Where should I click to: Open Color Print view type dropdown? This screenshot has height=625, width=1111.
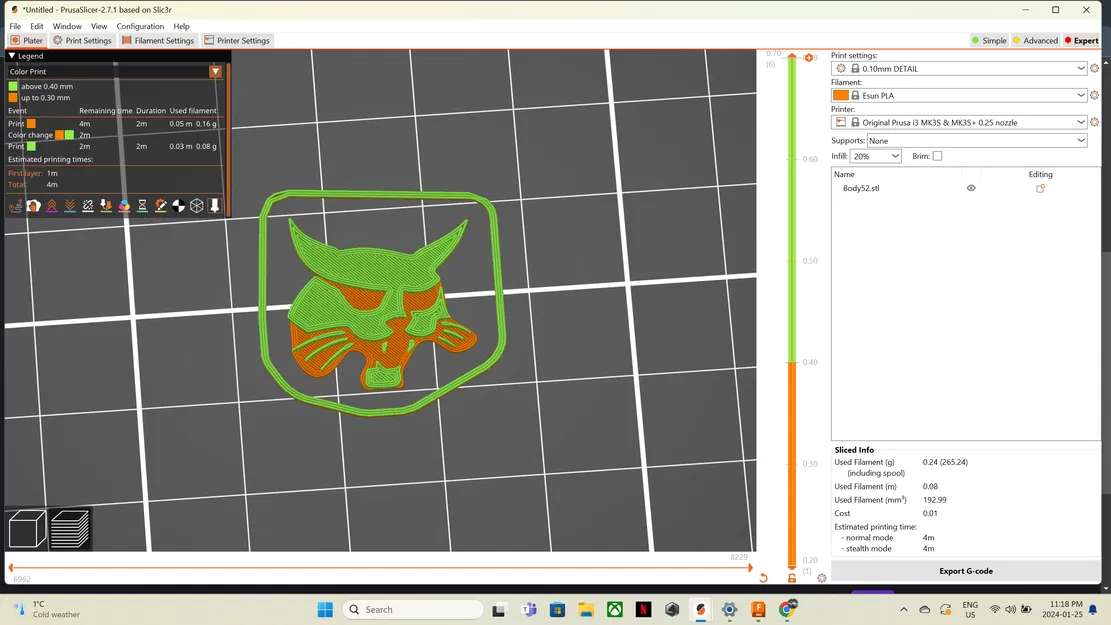[x=215, y=72]
